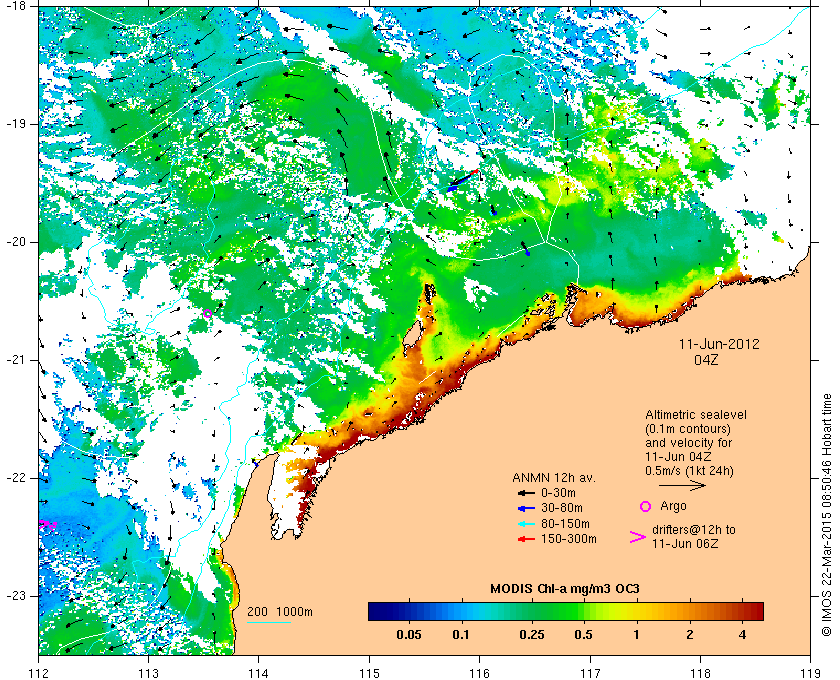Click the '11-Jun-2012' date label
This screenshot has width=840, height=680.
click(719, 344)
